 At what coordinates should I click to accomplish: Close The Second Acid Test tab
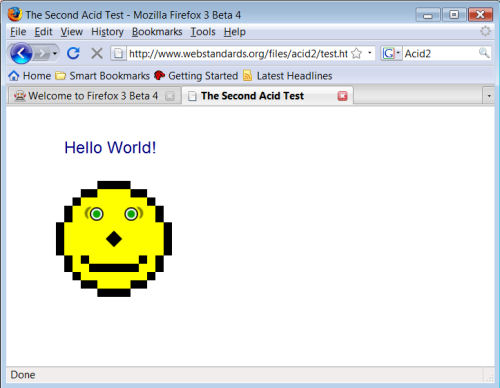(342, 96)
